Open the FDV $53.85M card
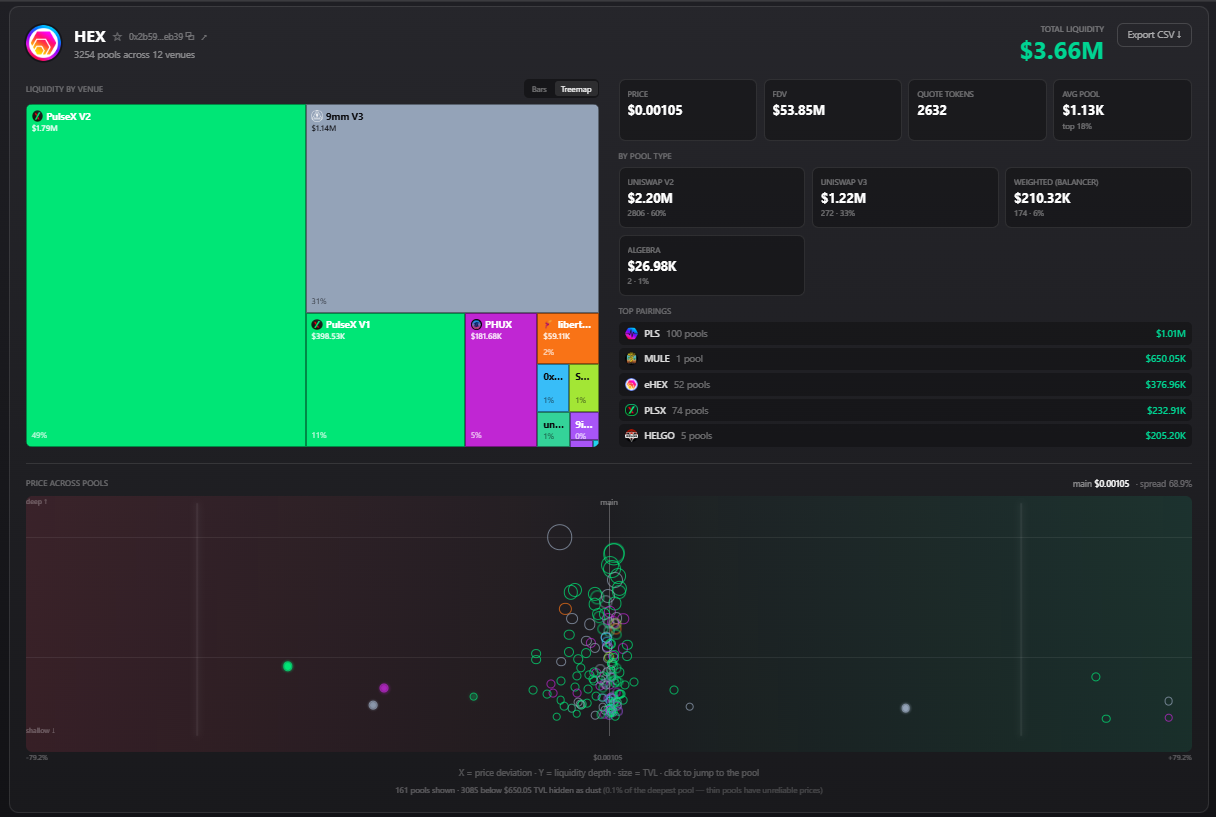 click(x=833, y=110)
